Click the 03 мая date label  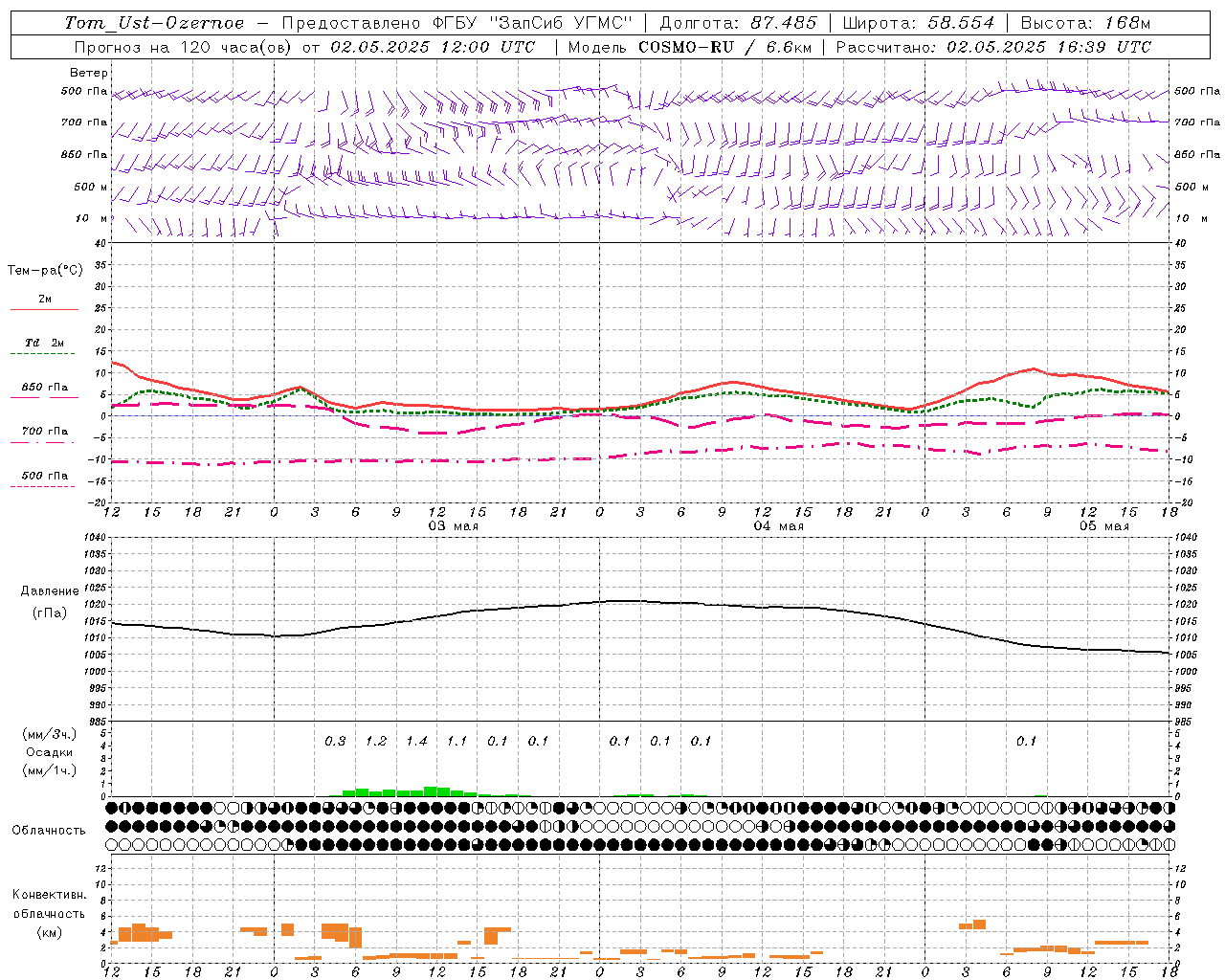pos(454,526)
